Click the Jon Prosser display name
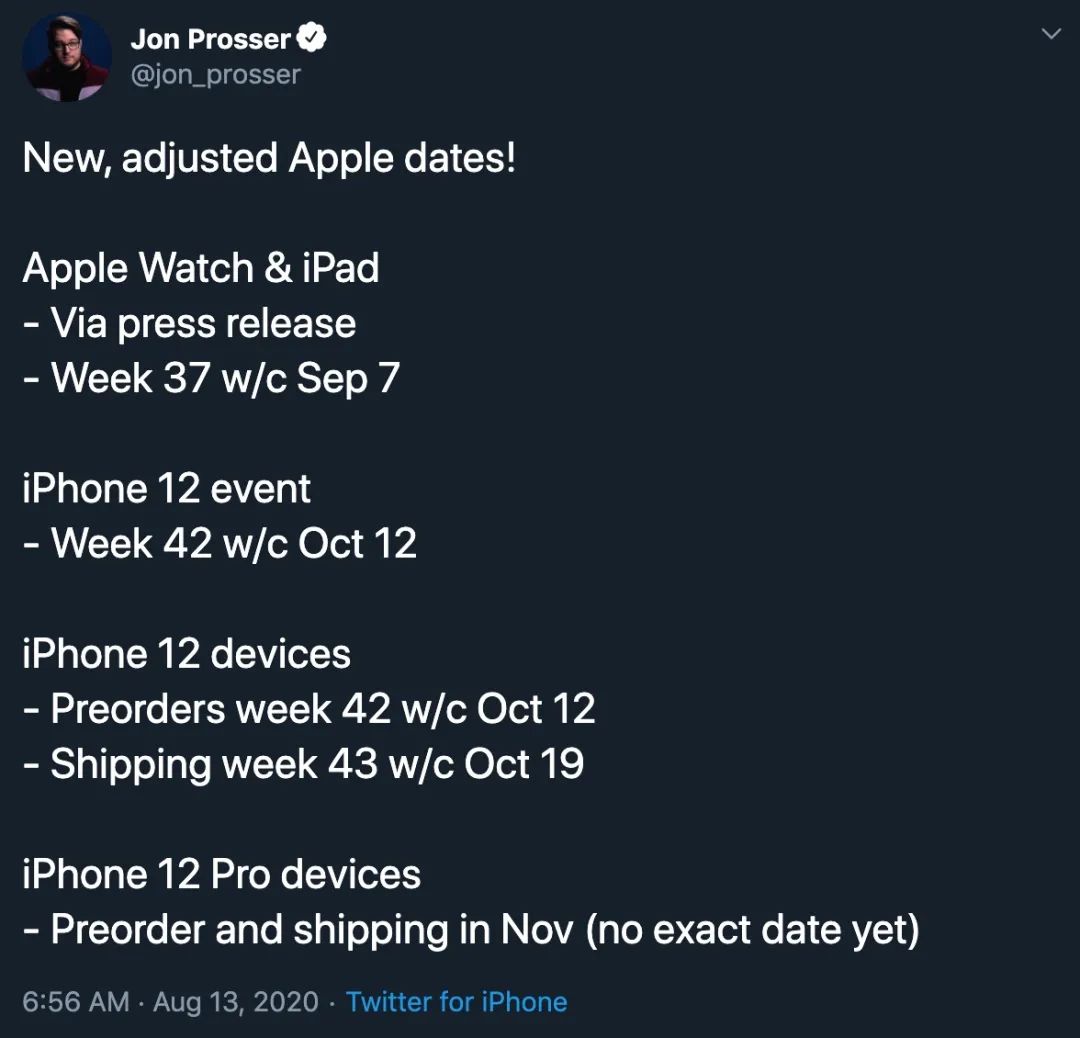Screen dimensions: 1080x1038 click(x=210, y=39)
